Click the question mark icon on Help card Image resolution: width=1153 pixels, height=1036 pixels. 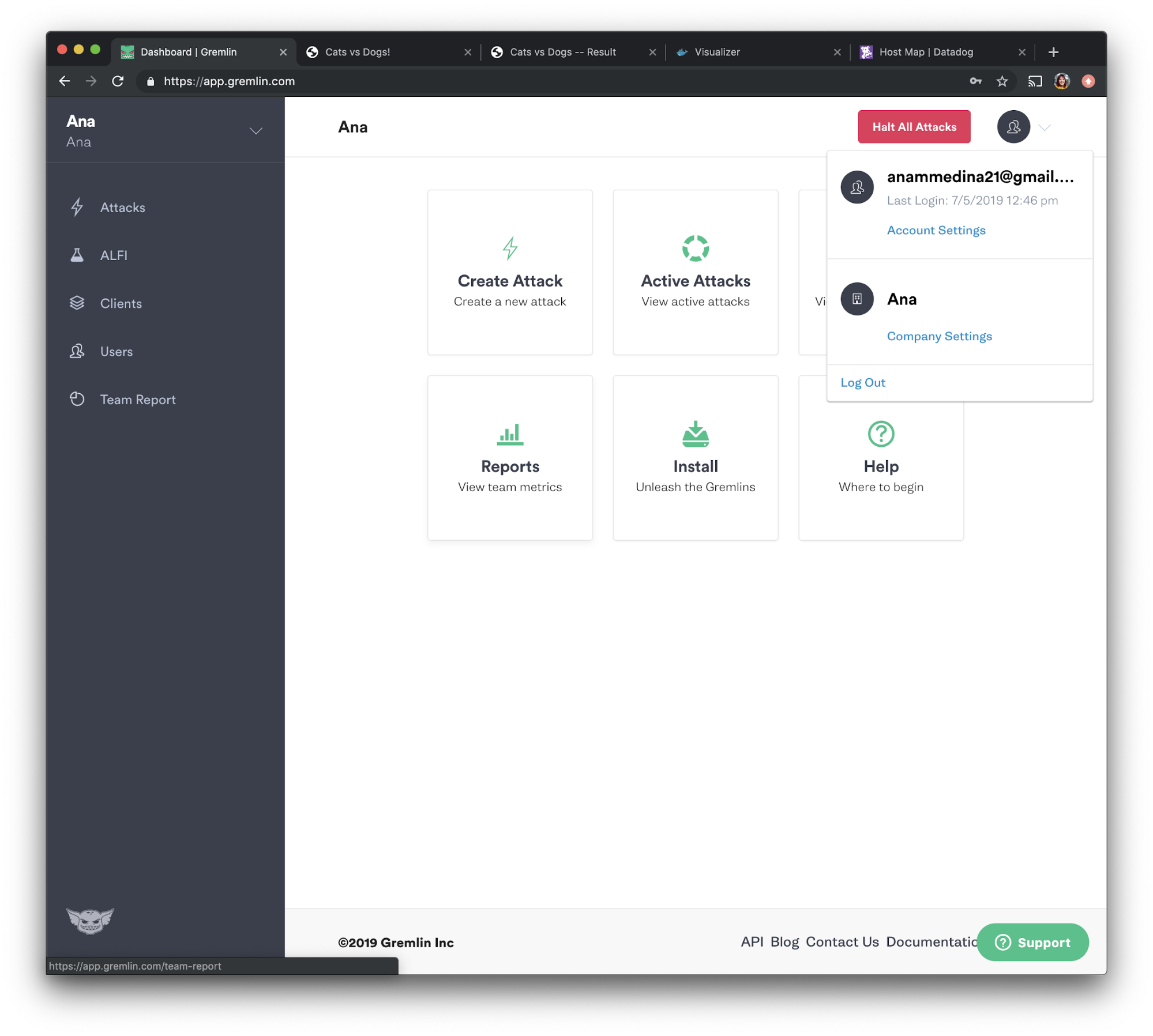click(x=881, y=434)
